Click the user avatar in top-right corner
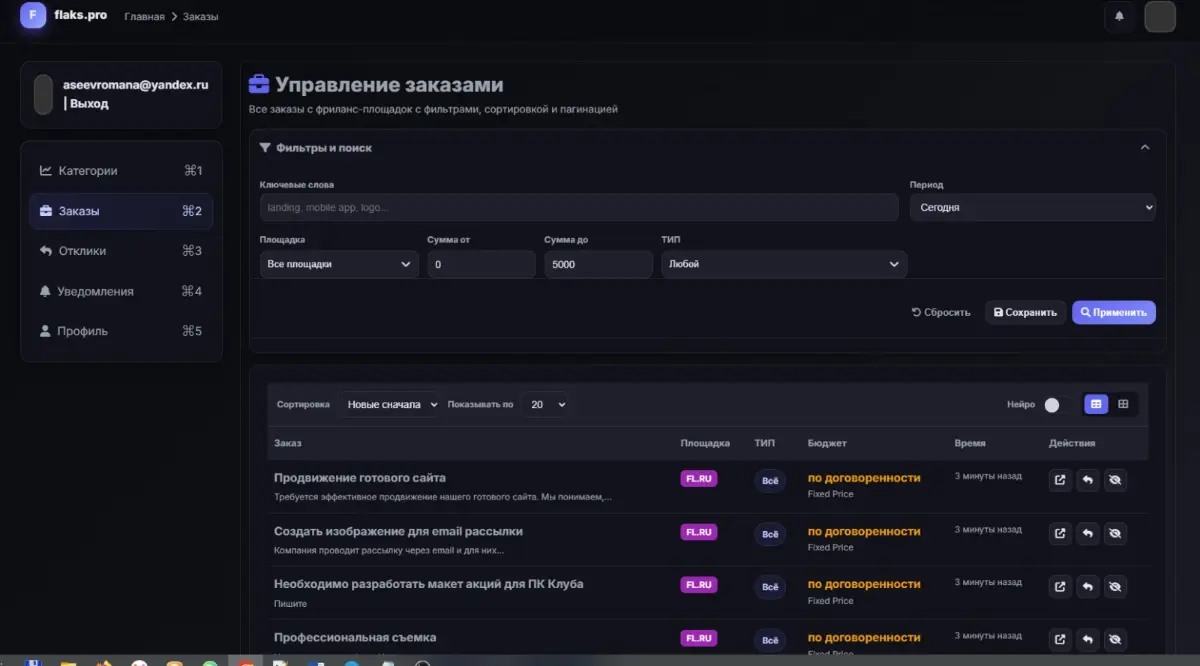Viewport: 1200px width, 666px height. (1160, 17)
